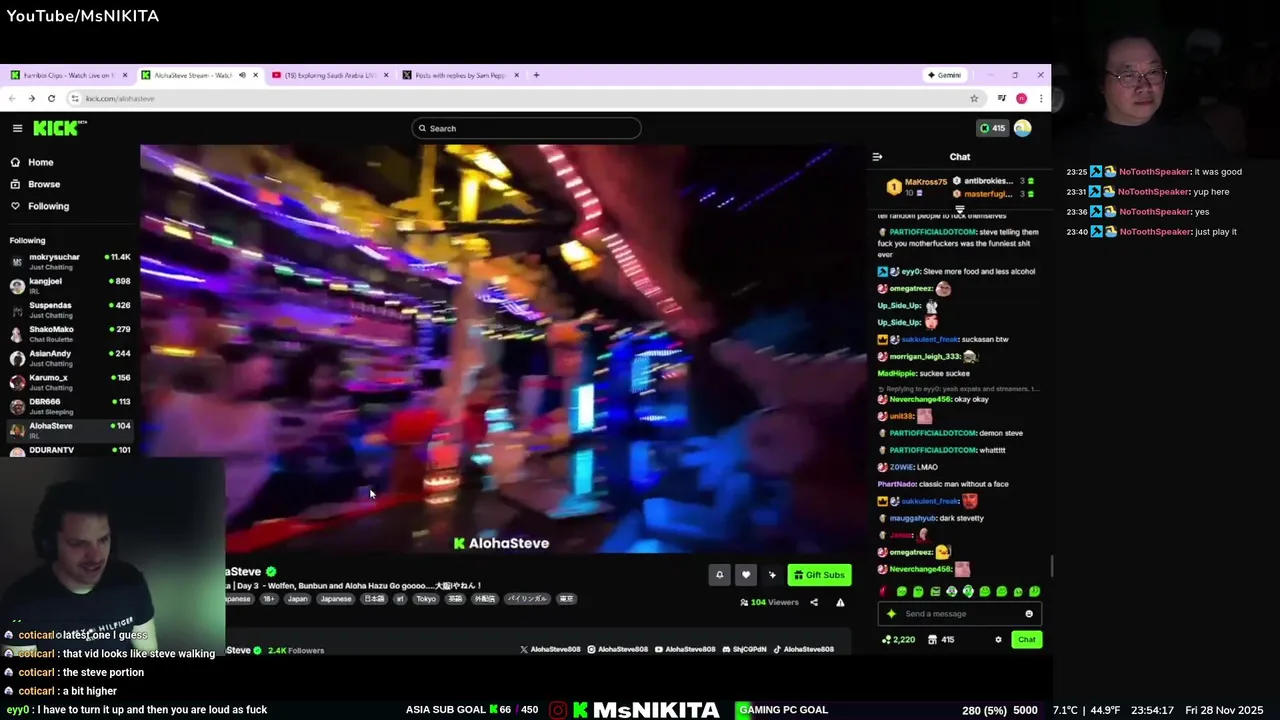This screenshot has width=1280, height=720.
Task: Mute the AlohaSteve Stream tab audio
Action: click(x=241, y=75)
